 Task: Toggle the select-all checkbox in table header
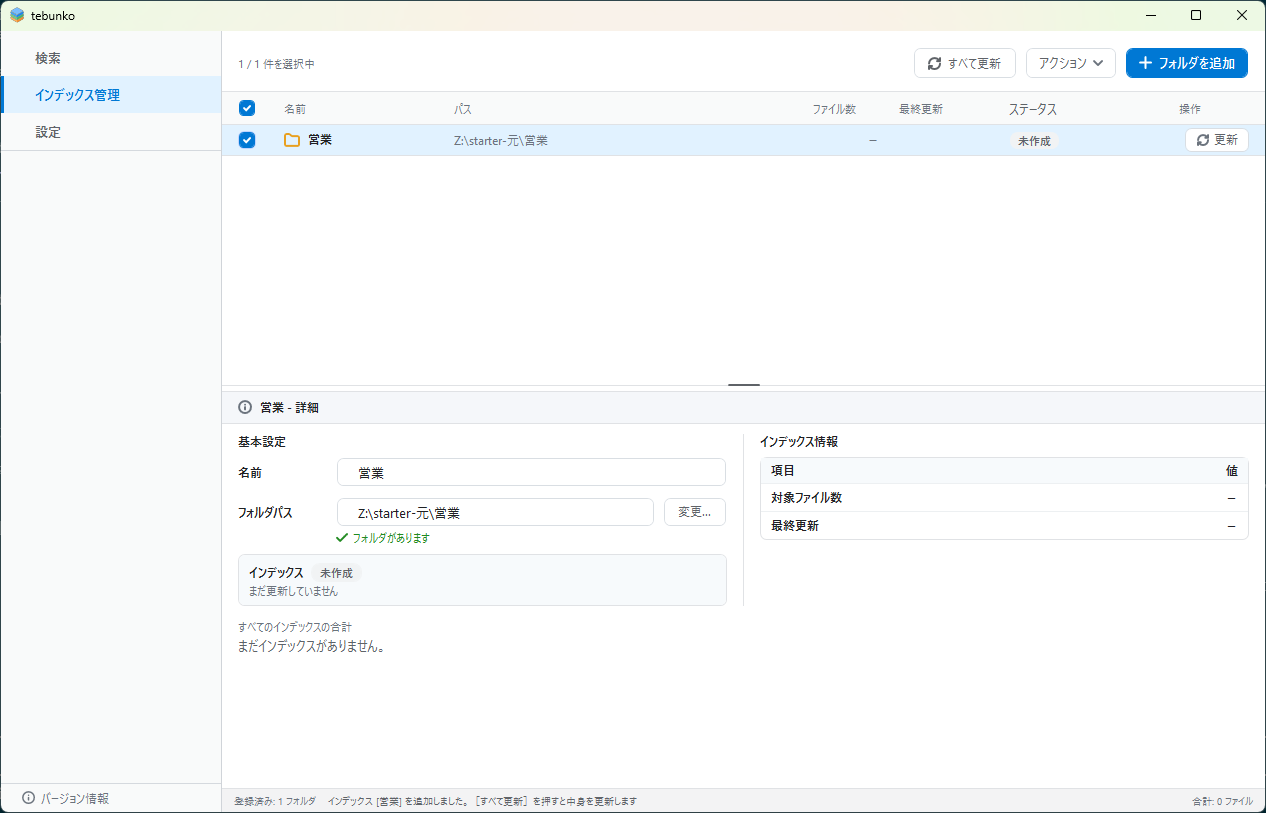[247, 108]
